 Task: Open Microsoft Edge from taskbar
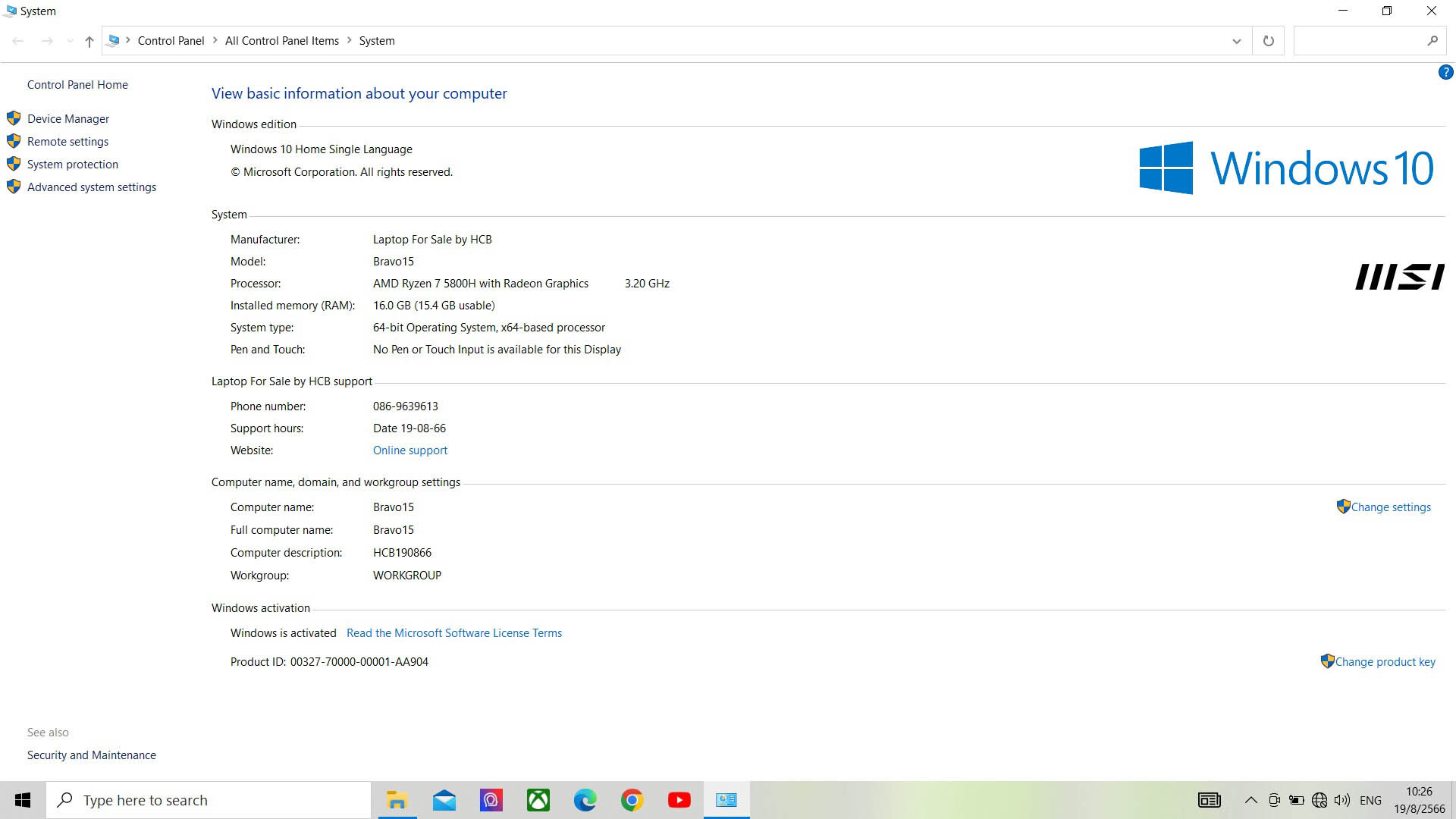pyautogui.click(x=585, y=800)
